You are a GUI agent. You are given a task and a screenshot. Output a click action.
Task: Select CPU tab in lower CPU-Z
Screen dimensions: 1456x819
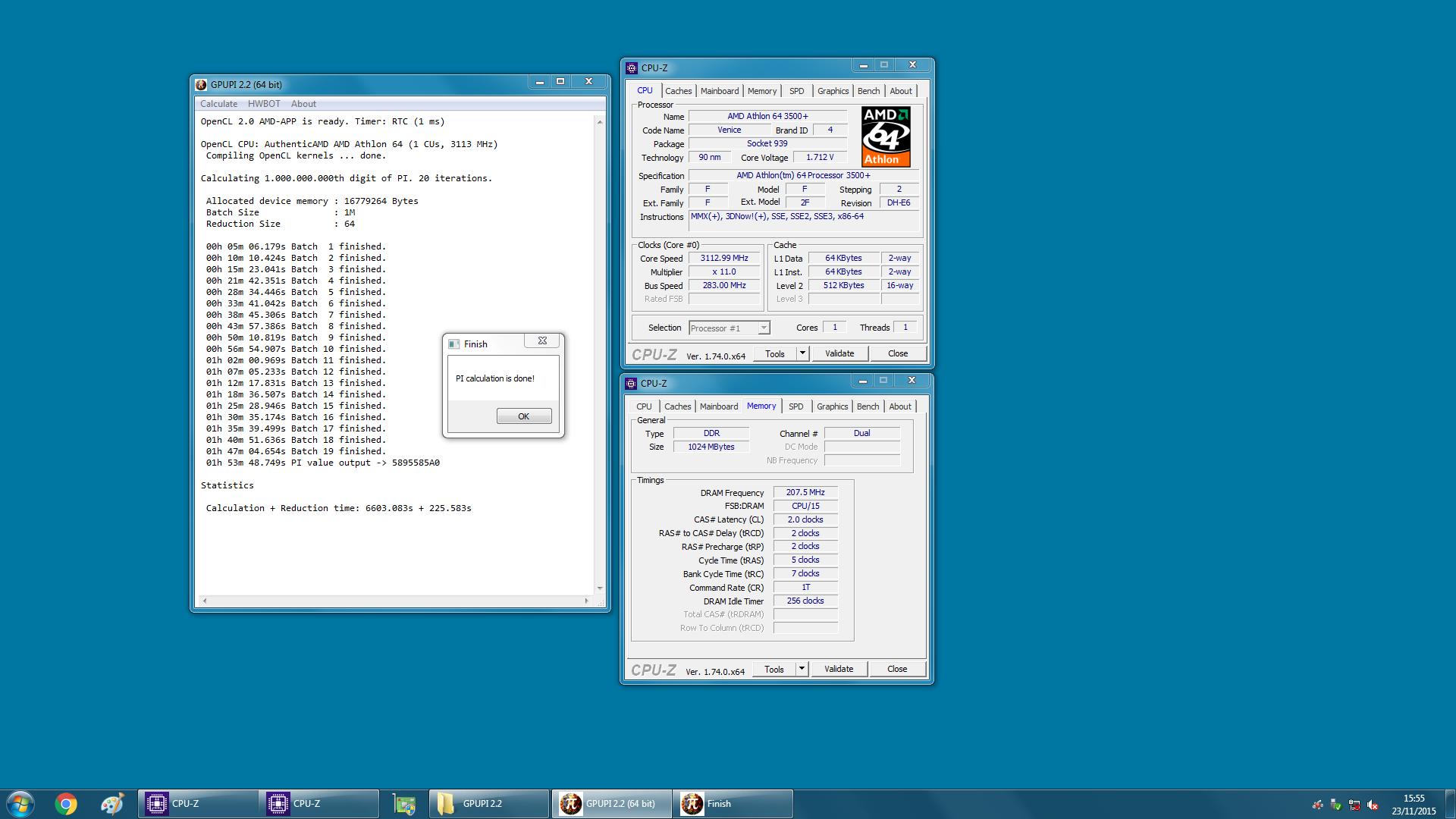pyautogui.click(x=644, y=406)
